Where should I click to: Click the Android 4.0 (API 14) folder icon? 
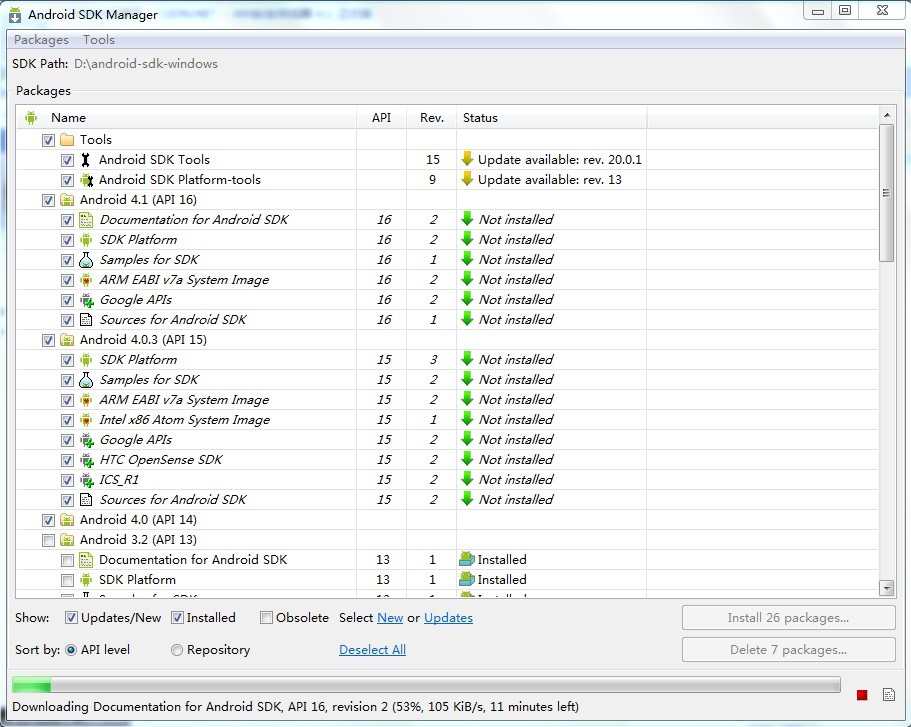[67, 520]
